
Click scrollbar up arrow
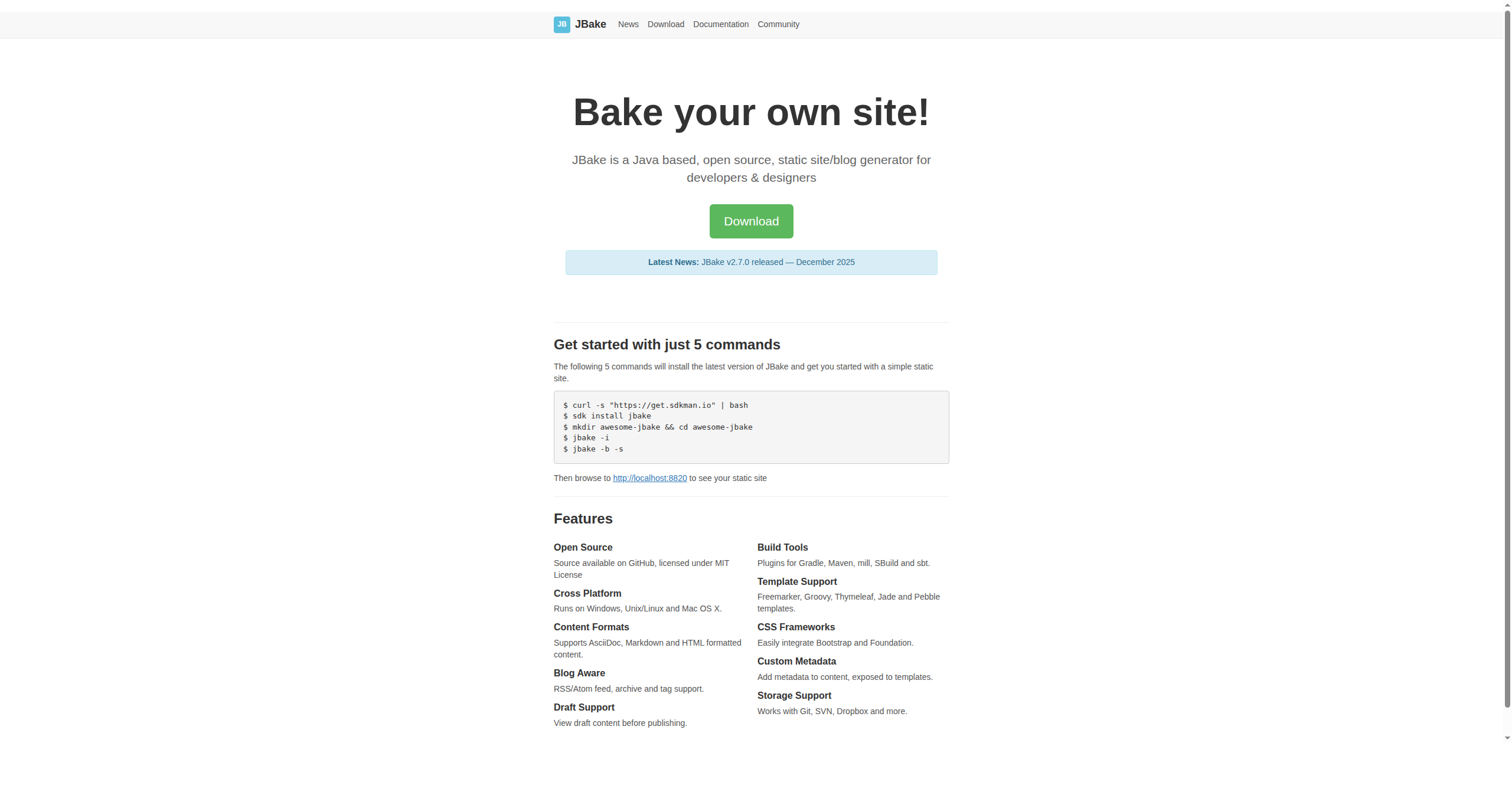point(1507,5)
